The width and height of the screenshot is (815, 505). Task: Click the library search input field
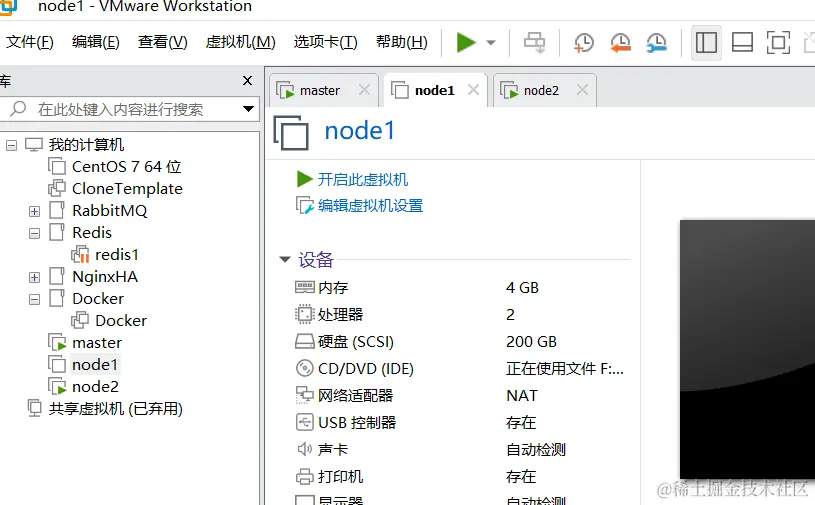[x=125, y=109]
